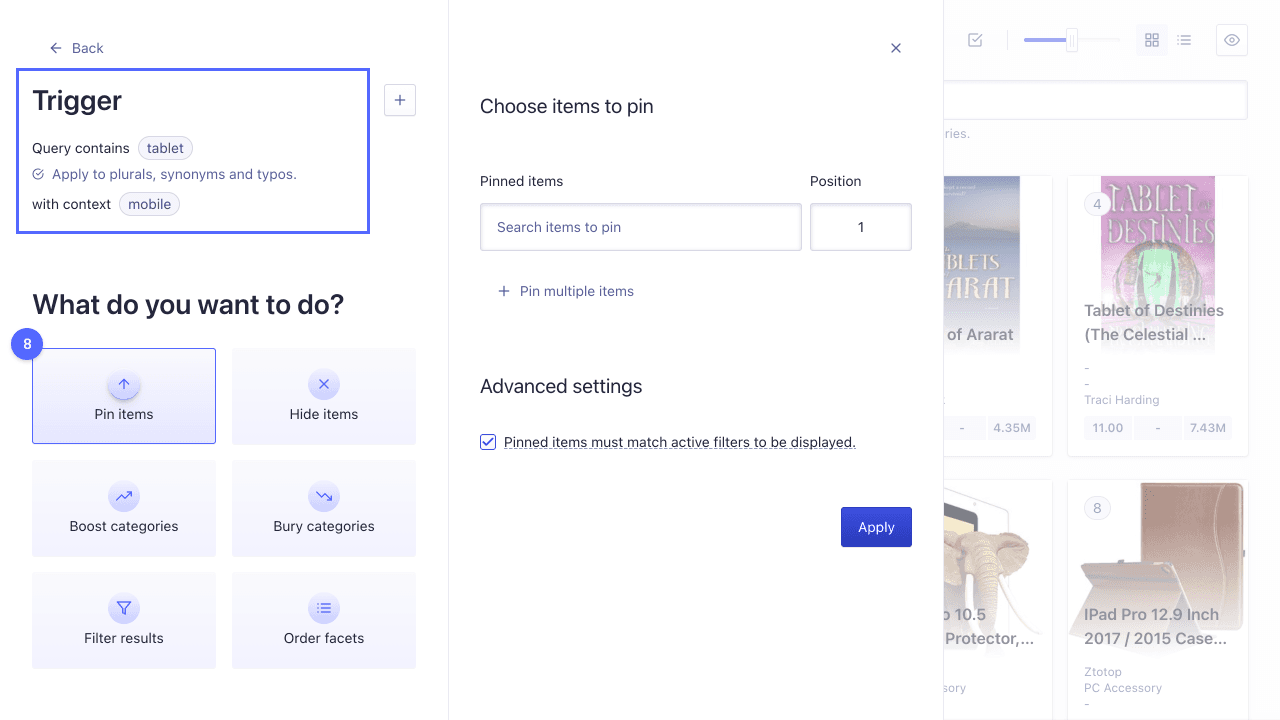This screenshot has width=1280, height=720.
Task: Open the Boost categories action
Action: 124,508
